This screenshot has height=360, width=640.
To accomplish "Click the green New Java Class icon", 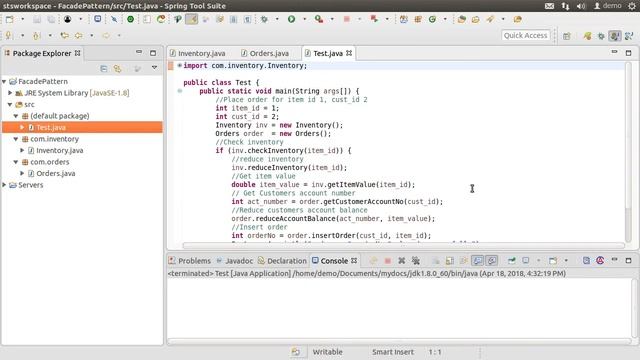I will (432, 19).
